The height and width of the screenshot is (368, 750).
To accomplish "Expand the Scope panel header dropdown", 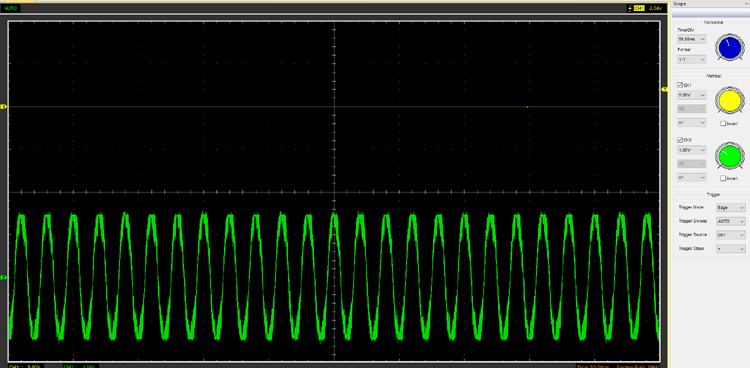I will coord(711,3).
